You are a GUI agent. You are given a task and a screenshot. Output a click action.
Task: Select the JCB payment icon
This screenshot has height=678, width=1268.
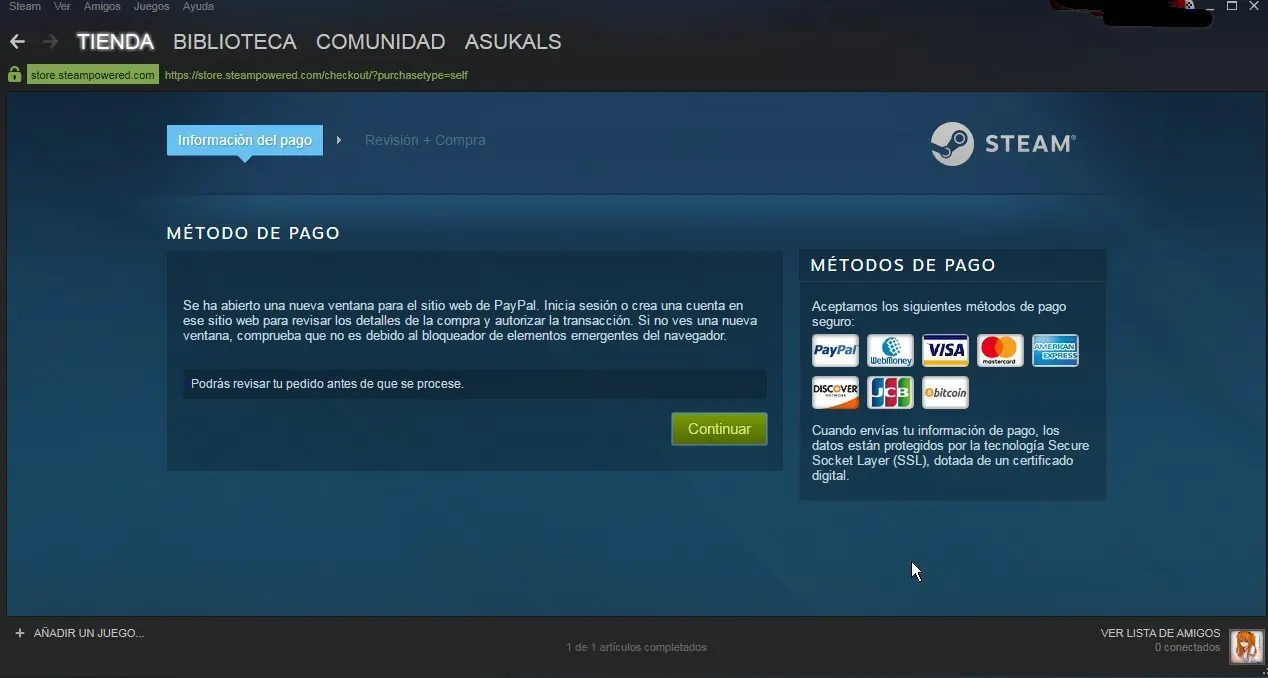(890, 392)
